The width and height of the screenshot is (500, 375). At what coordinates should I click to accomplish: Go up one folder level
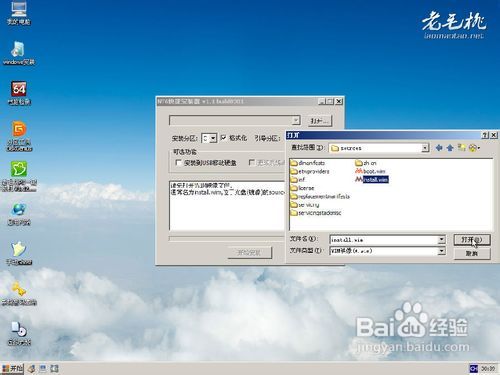pyautogui.click(x=450, y=148)
